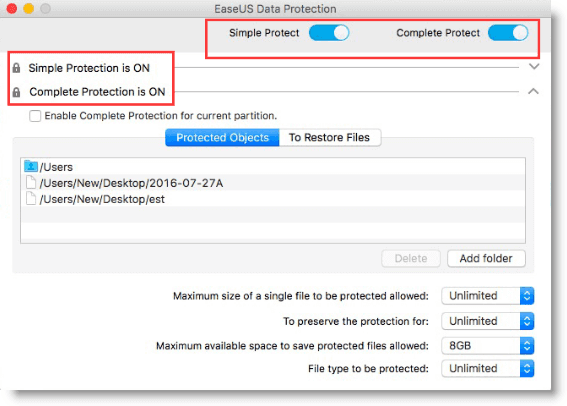Select the /Users folder icon
567x406 pixels.
(31, 166)
